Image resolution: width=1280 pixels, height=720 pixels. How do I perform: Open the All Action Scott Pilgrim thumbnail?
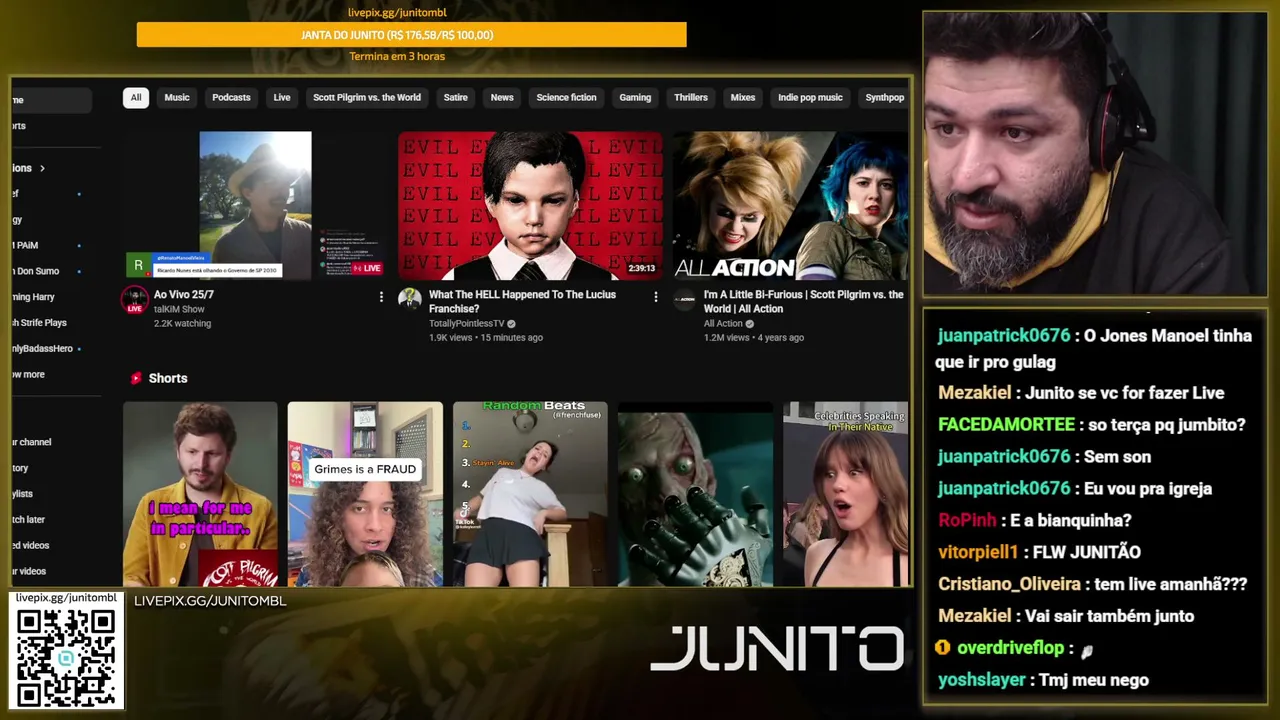point(790,205)
